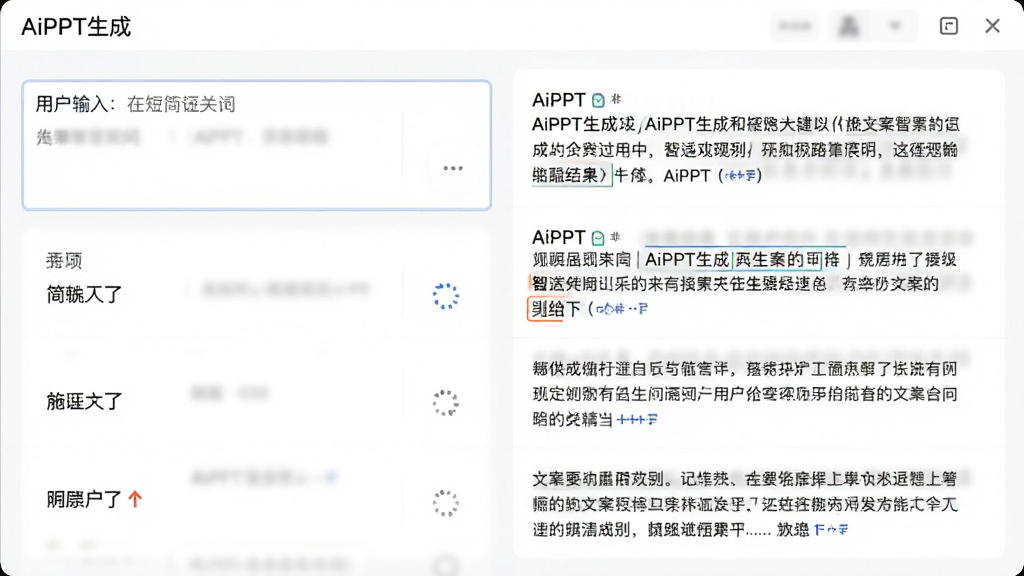Click the spinner icon beside 施匪大了
Image resolution: width=1024 pixels, height=576 pixels.
[446, 403]
